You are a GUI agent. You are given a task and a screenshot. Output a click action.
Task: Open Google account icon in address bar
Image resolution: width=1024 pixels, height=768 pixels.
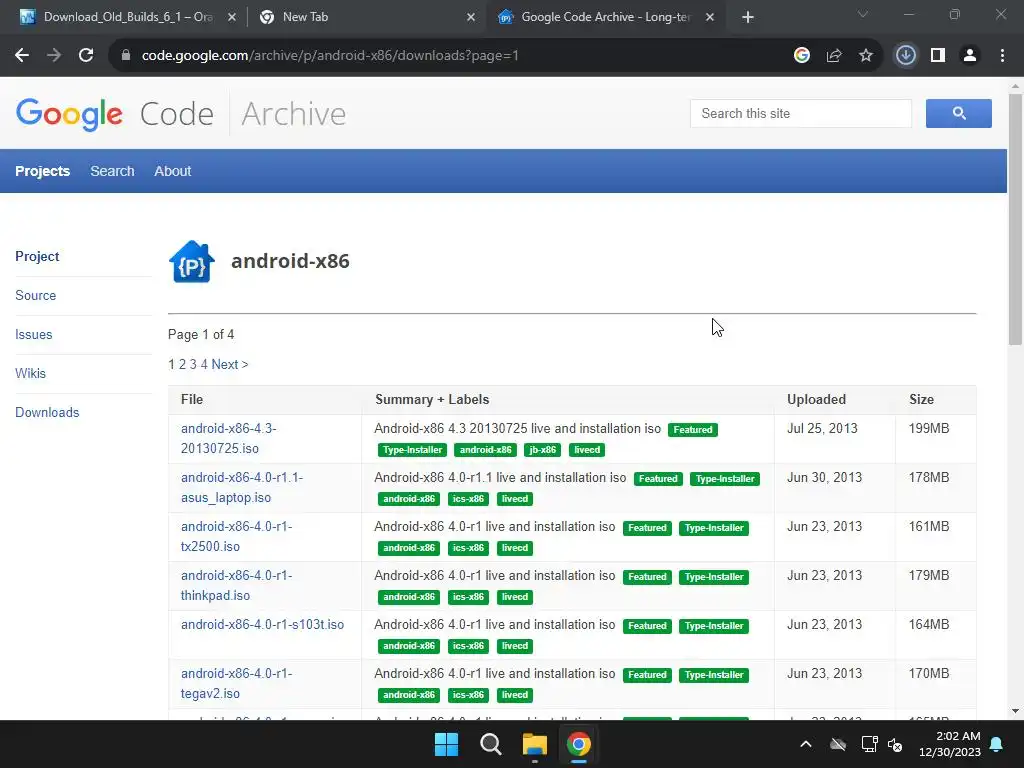[x=802, y=56]
